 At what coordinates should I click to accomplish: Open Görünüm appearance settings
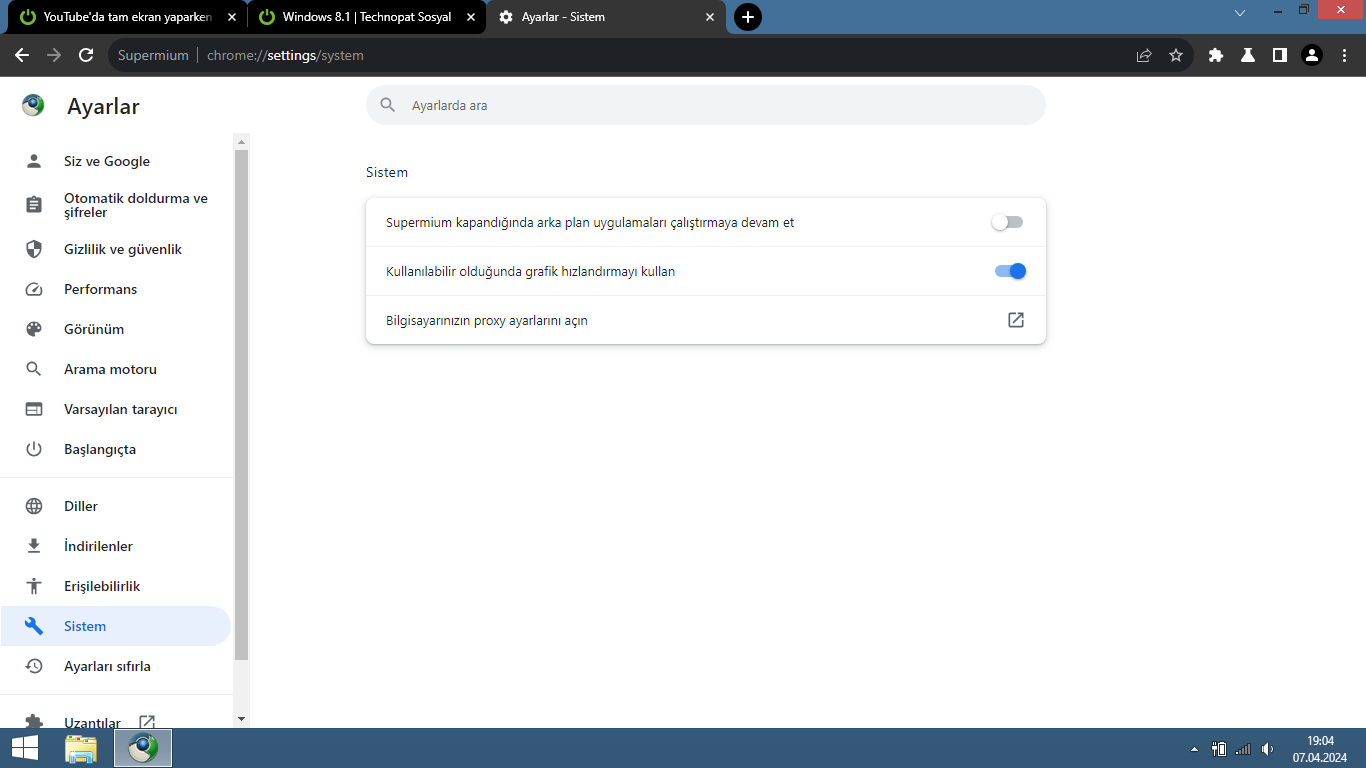[116, 329]
